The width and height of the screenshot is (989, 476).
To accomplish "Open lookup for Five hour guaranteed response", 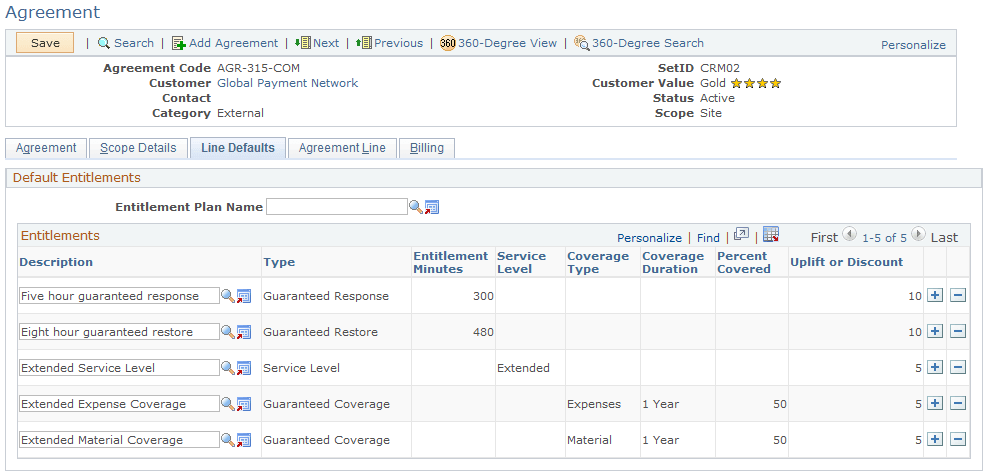I will (x=227, y=296).
